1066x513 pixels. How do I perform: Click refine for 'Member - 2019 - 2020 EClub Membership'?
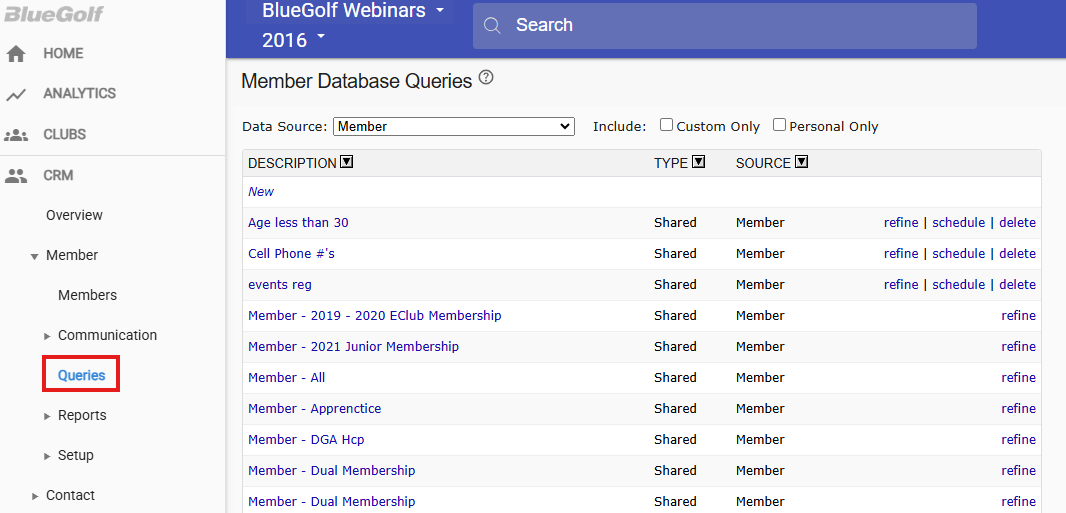coord(1018,315)
